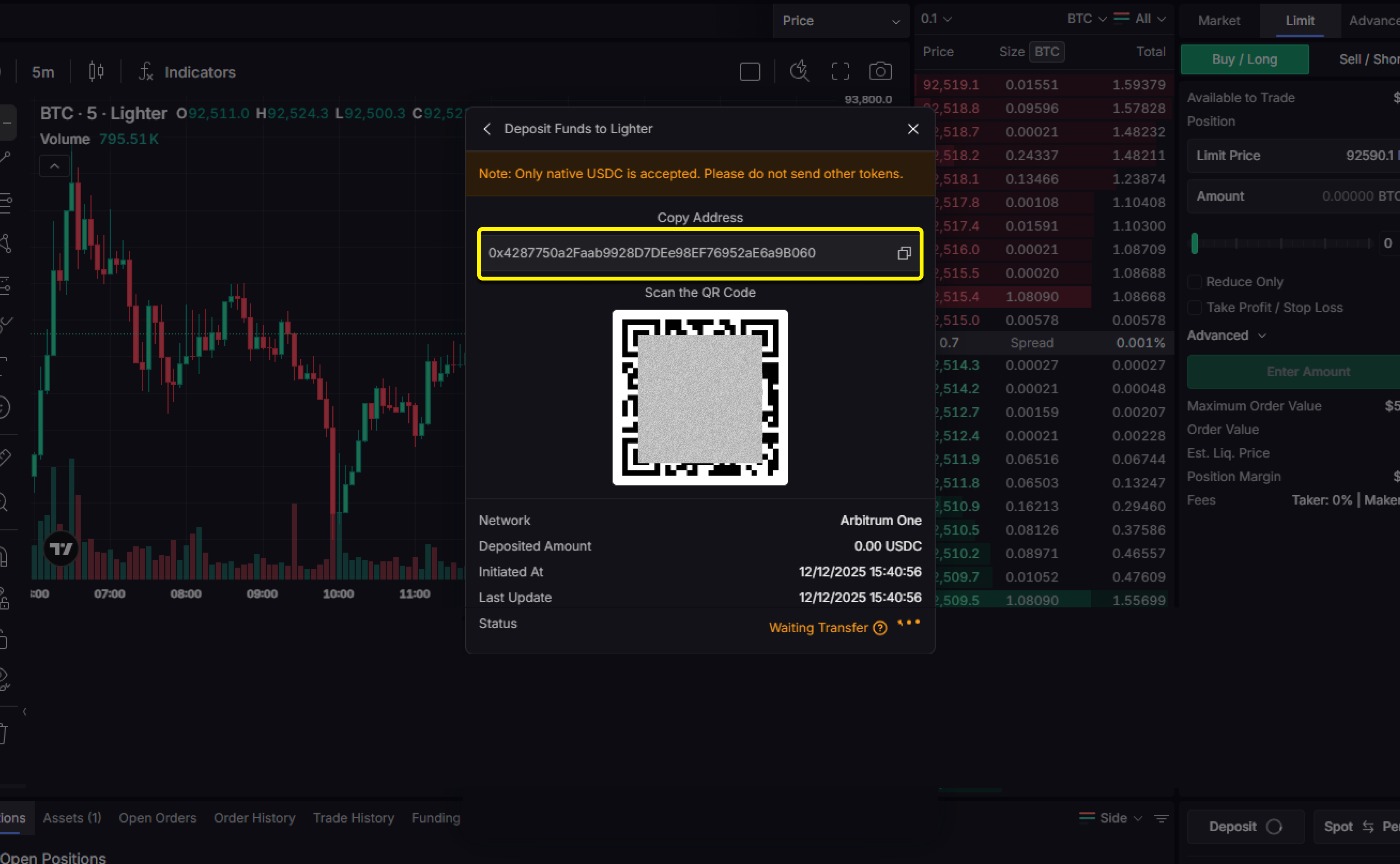Click the Amount input field

(1294, 196)
